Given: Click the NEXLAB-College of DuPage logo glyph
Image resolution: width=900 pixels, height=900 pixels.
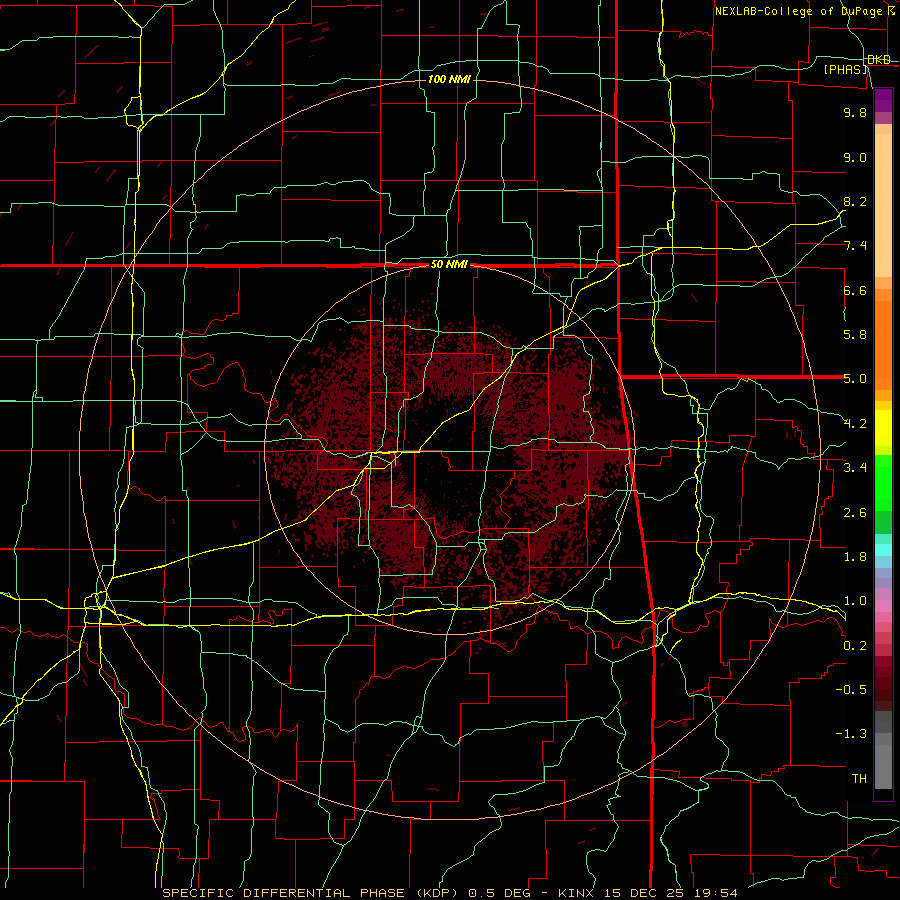Looking at the screenshot, I should click(890, 10).
